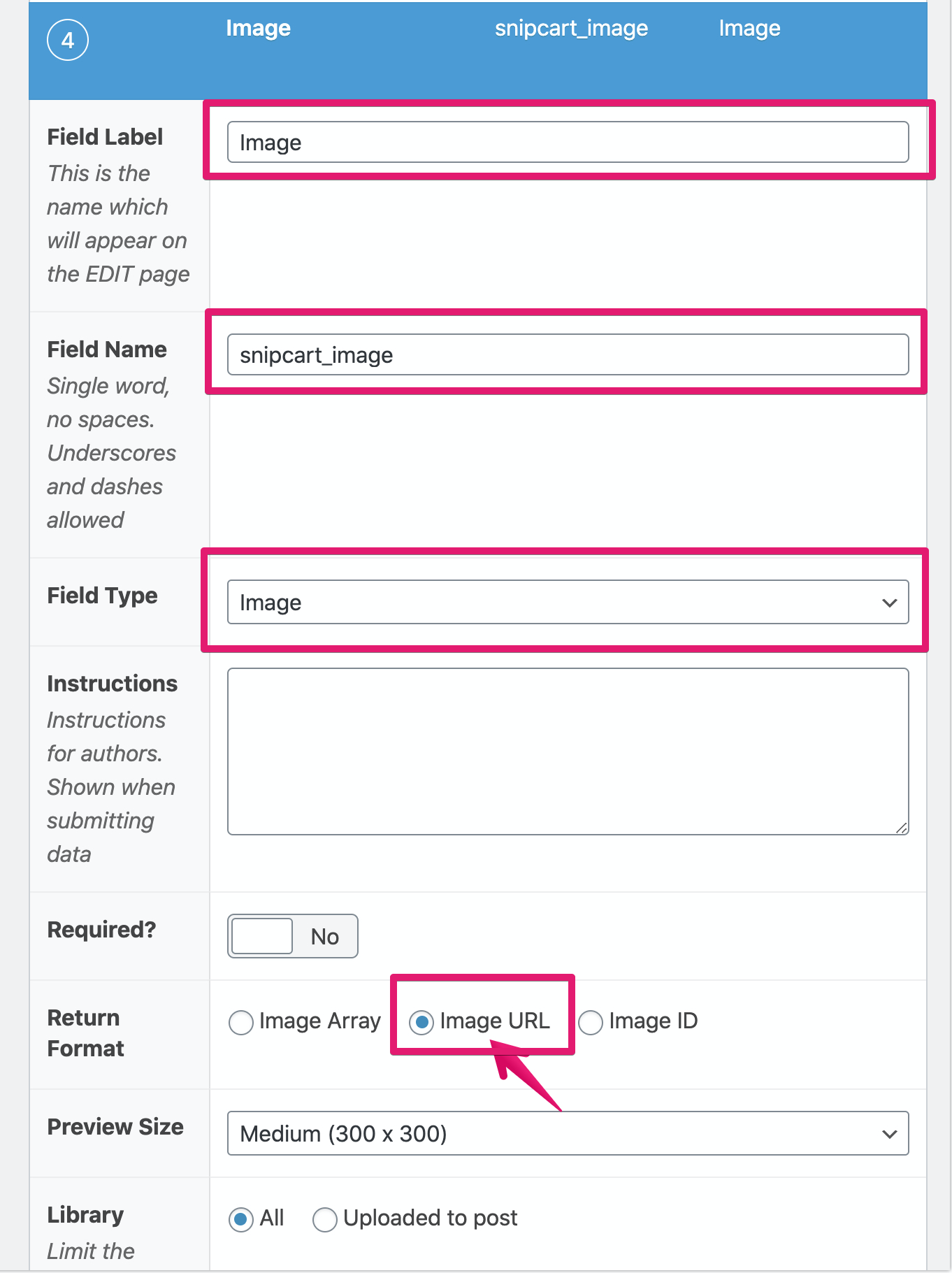Viewport: 952px width, 1273px height.
Task: Click the Image type in header row
Action: tap(750, 29)
